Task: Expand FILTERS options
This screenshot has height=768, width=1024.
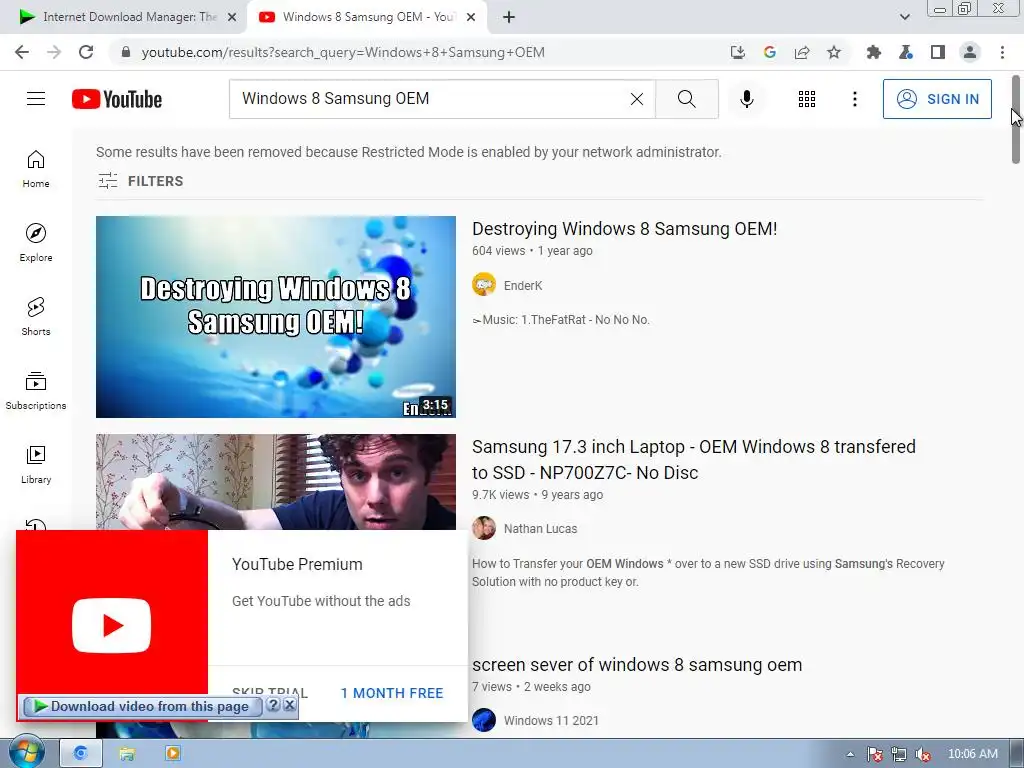Action: [140, 181]
